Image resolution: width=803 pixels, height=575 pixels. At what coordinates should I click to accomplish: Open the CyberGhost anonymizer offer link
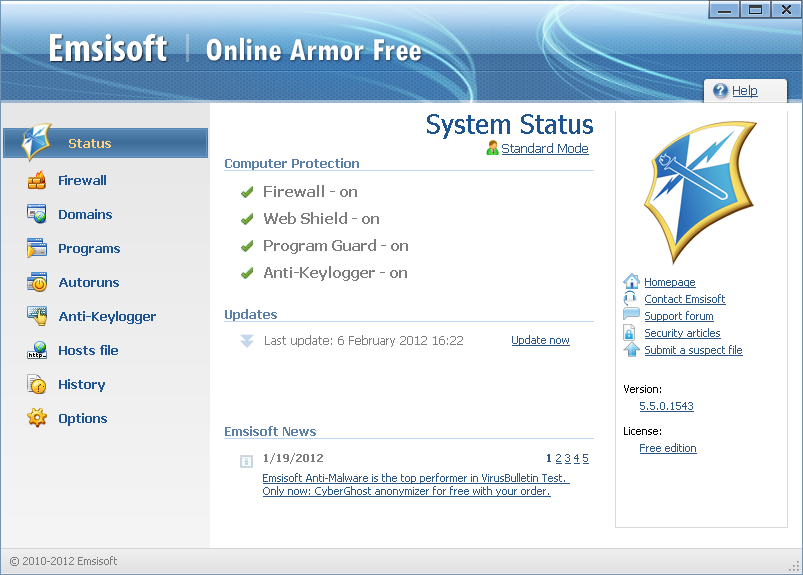[407, 491]
